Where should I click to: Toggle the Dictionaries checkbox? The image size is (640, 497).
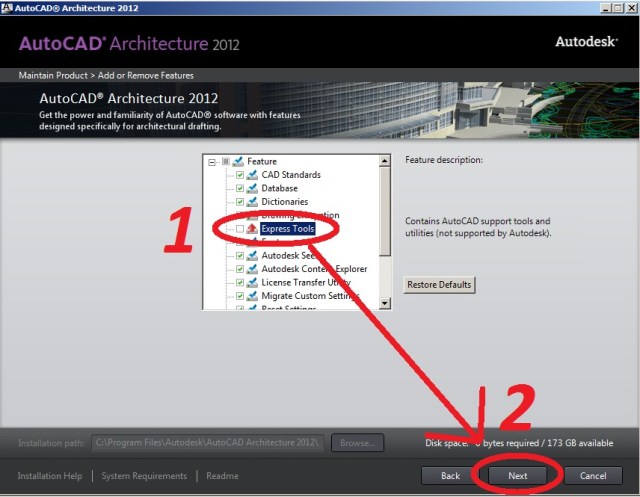(x=239, y=202)
